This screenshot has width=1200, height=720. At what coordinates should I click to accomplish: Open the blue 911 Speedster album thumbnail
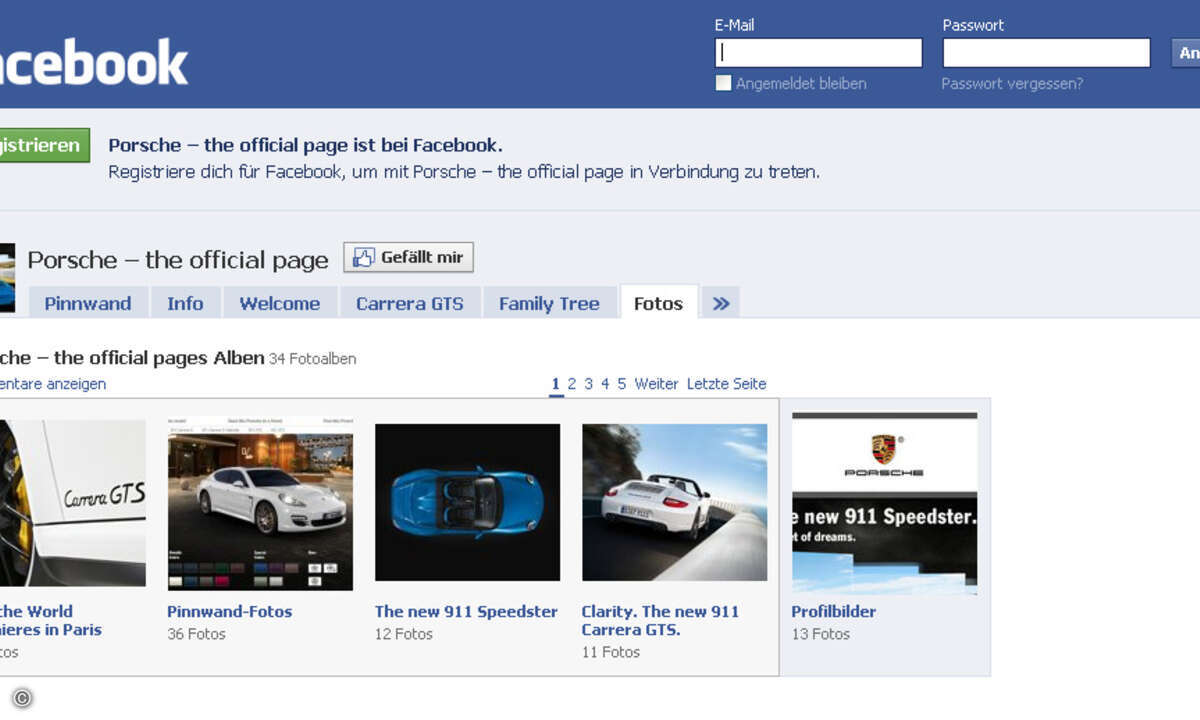point(467,502)
